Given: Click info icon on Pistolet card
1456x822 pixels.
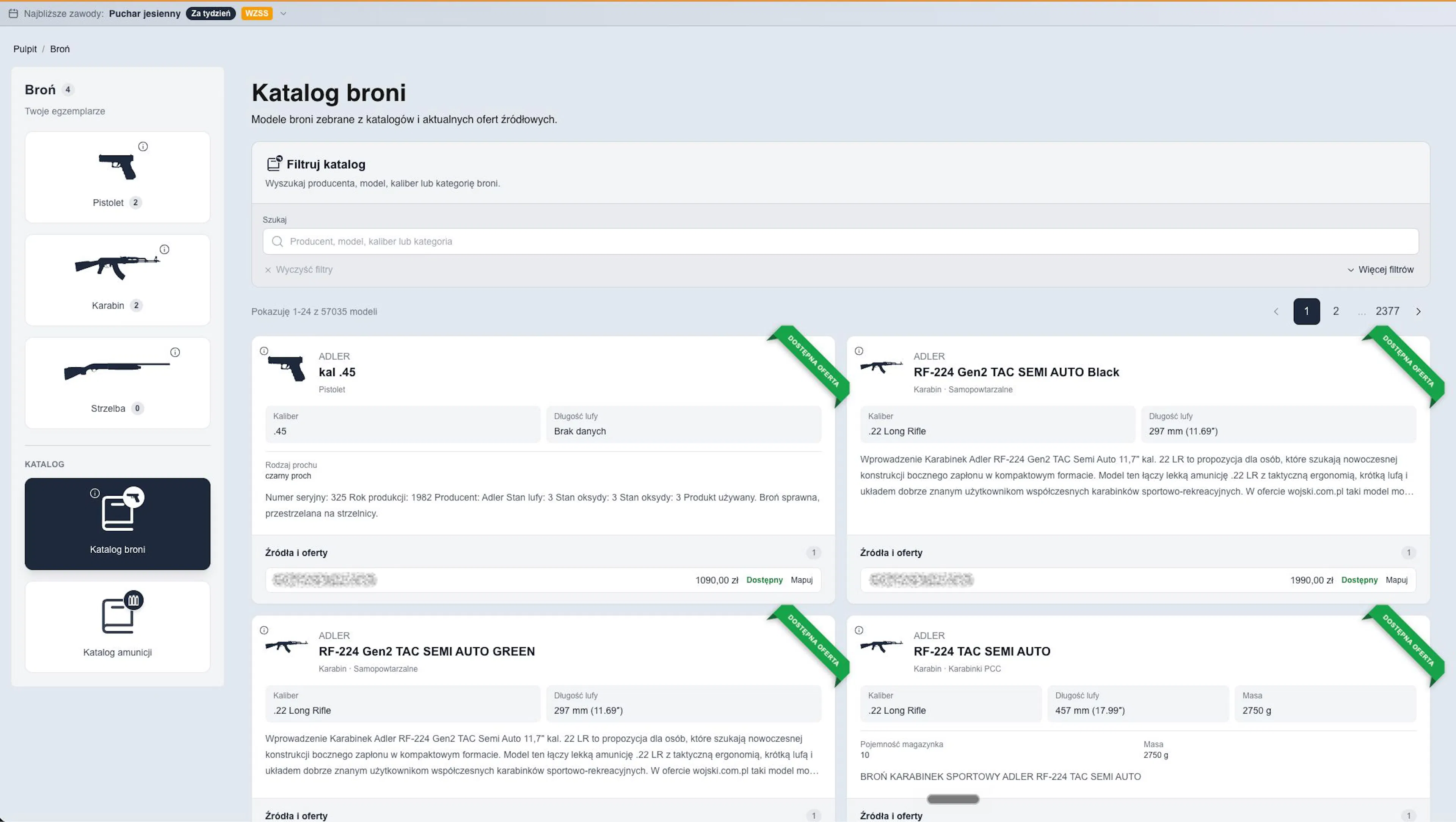Looking at the screenshot, I should 143,146.
